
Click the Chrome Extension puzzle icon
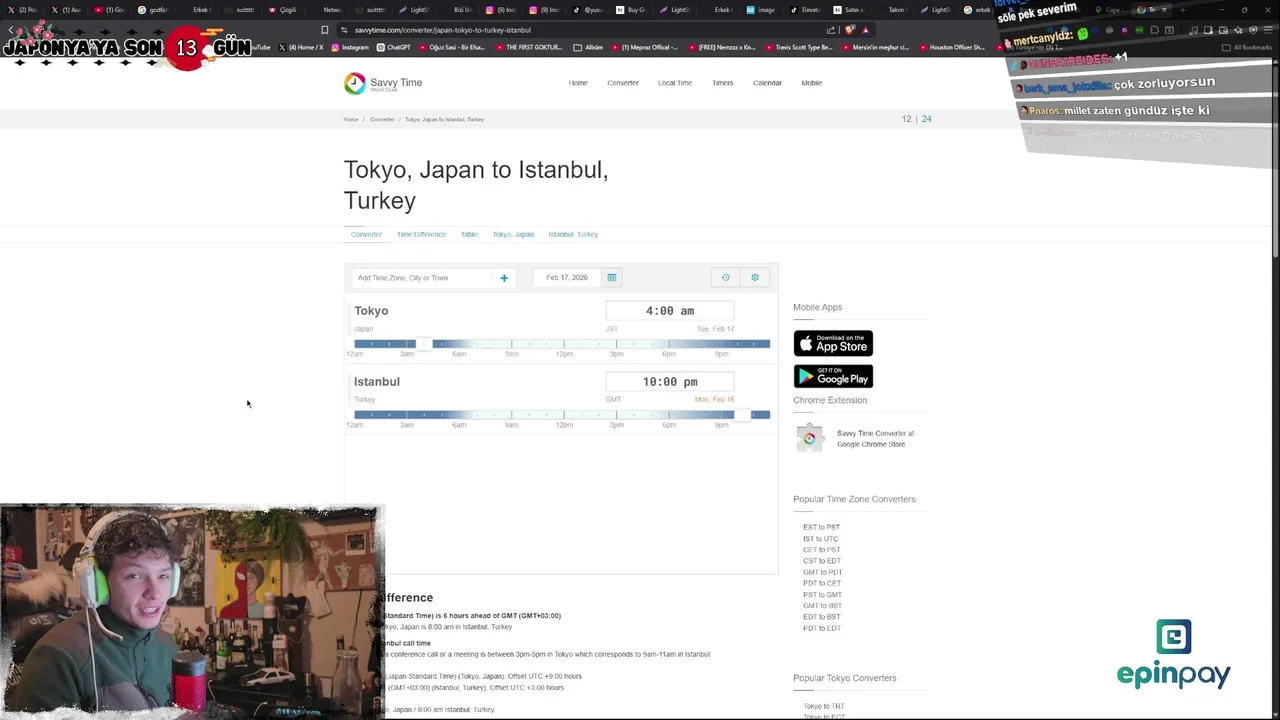[x=809, y=438]
